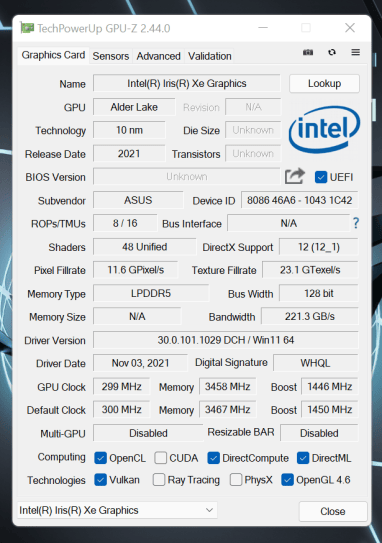Click the BIOS export share icon

pyautogui.click(x=295, y=176)
